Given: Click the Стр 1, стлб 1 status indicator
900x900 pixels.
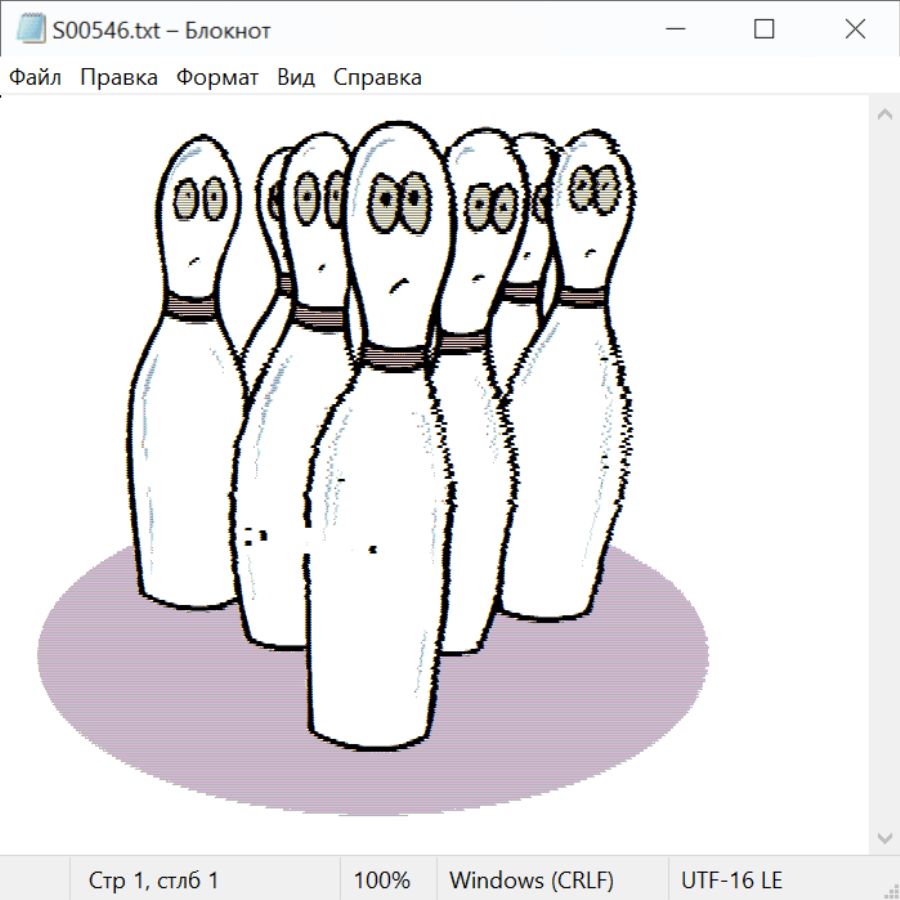Looking at the screenshot, I should point(154,881).
